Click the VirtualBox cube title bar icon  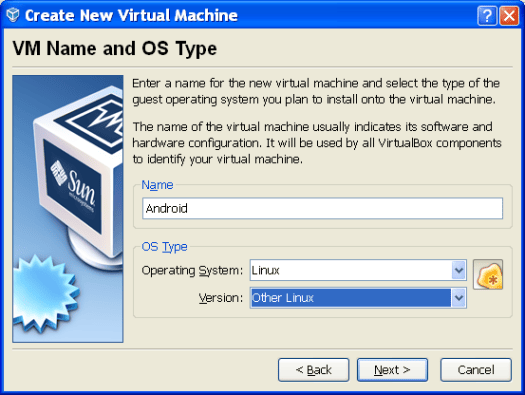pyautogui.click(x=13, y=15)
